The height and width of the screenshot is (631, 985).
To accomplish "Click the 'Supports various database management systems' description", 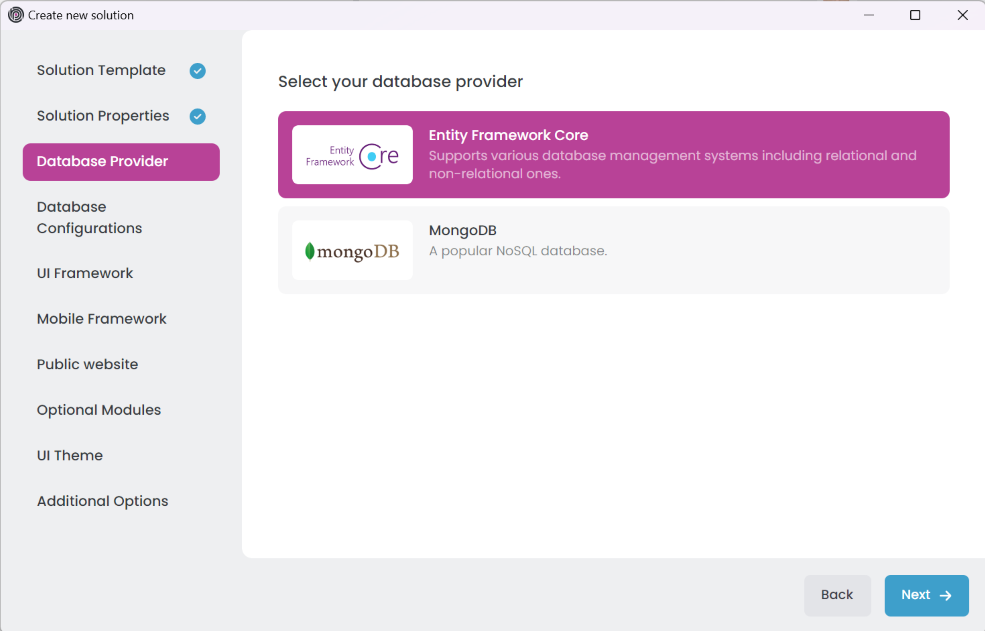I will [x=673, y=165].
